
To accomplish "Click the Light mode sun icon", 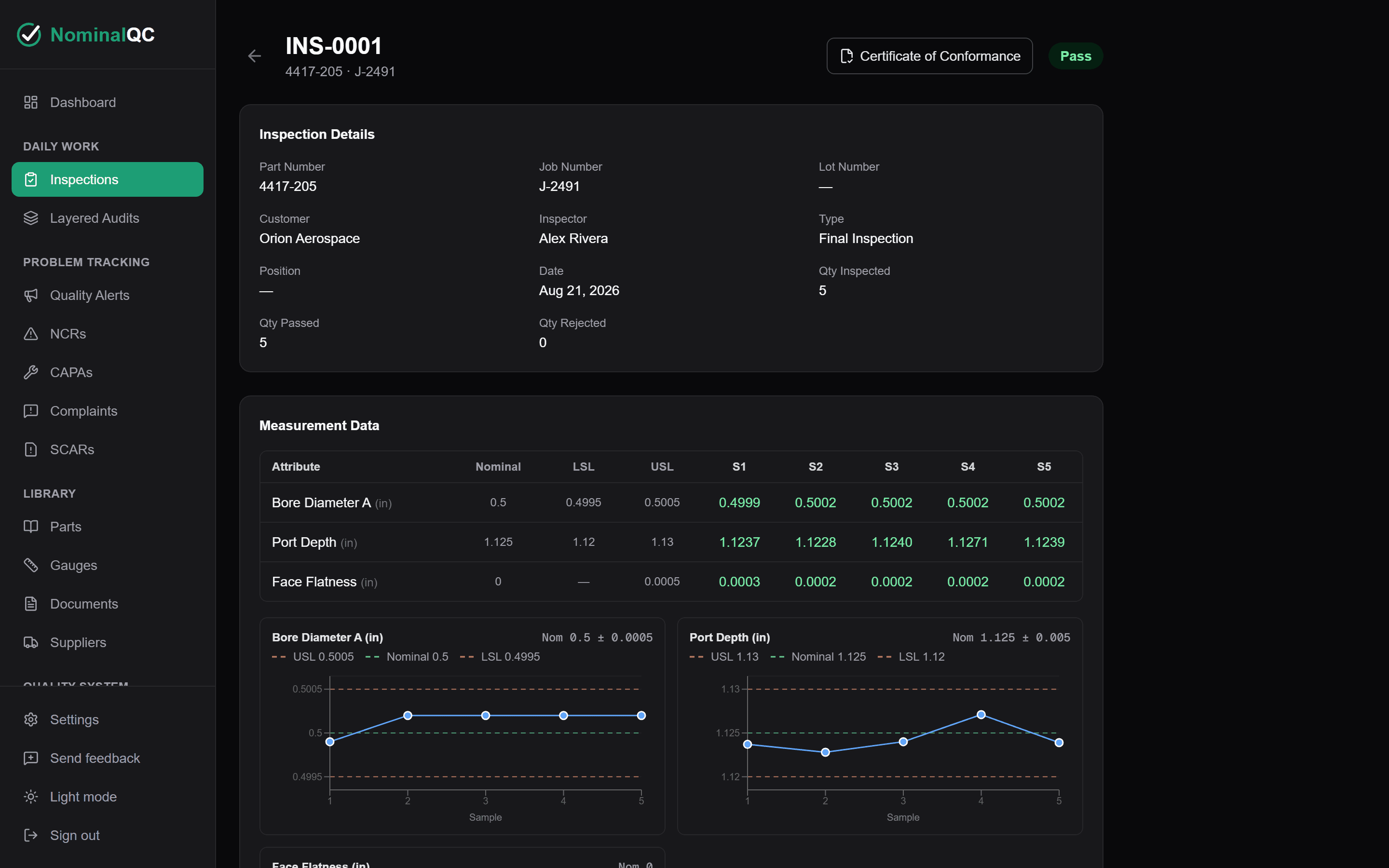I will (31, 797).
